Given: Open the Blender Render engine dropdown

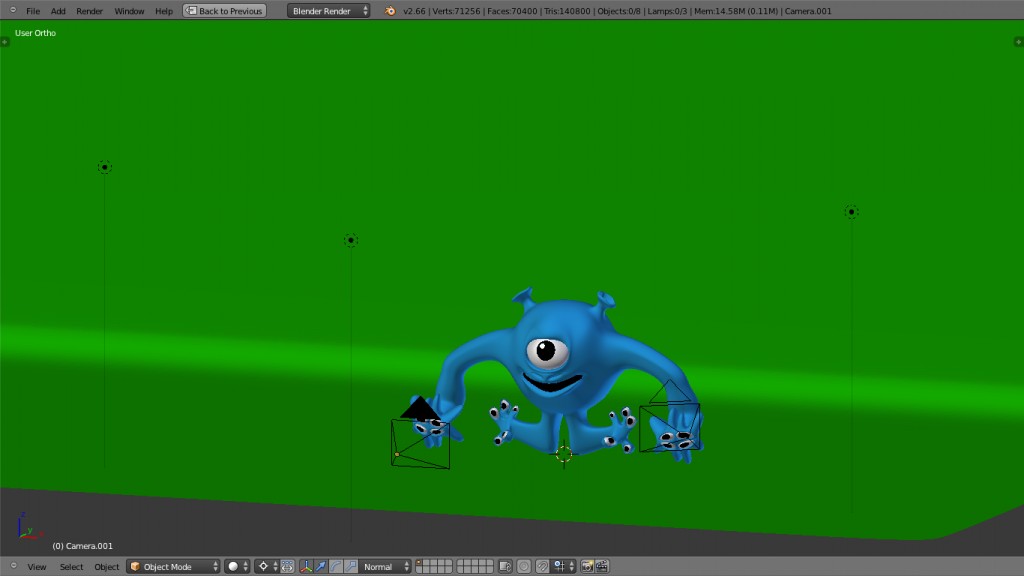Looking at the screenshot, I should click(329, 11).
